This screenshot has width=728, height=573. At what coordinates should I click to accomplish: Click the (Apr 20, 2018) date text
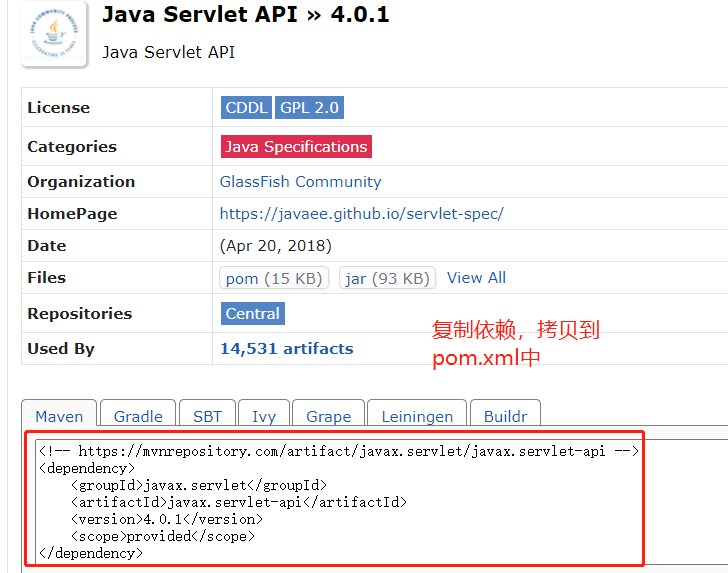[x=276, y=246]
